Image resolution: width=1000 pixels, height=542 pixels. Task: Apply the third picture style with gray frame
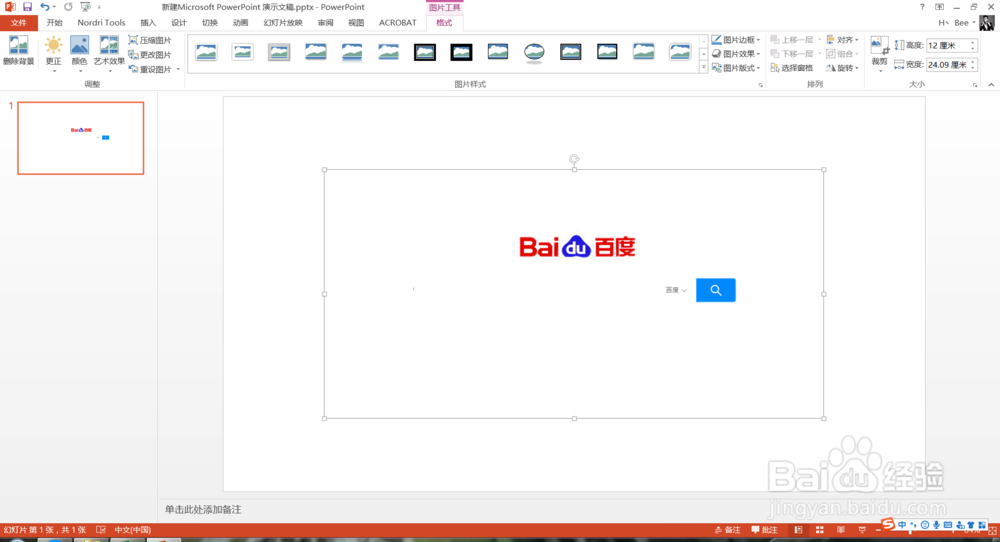(x=279, y=52)
